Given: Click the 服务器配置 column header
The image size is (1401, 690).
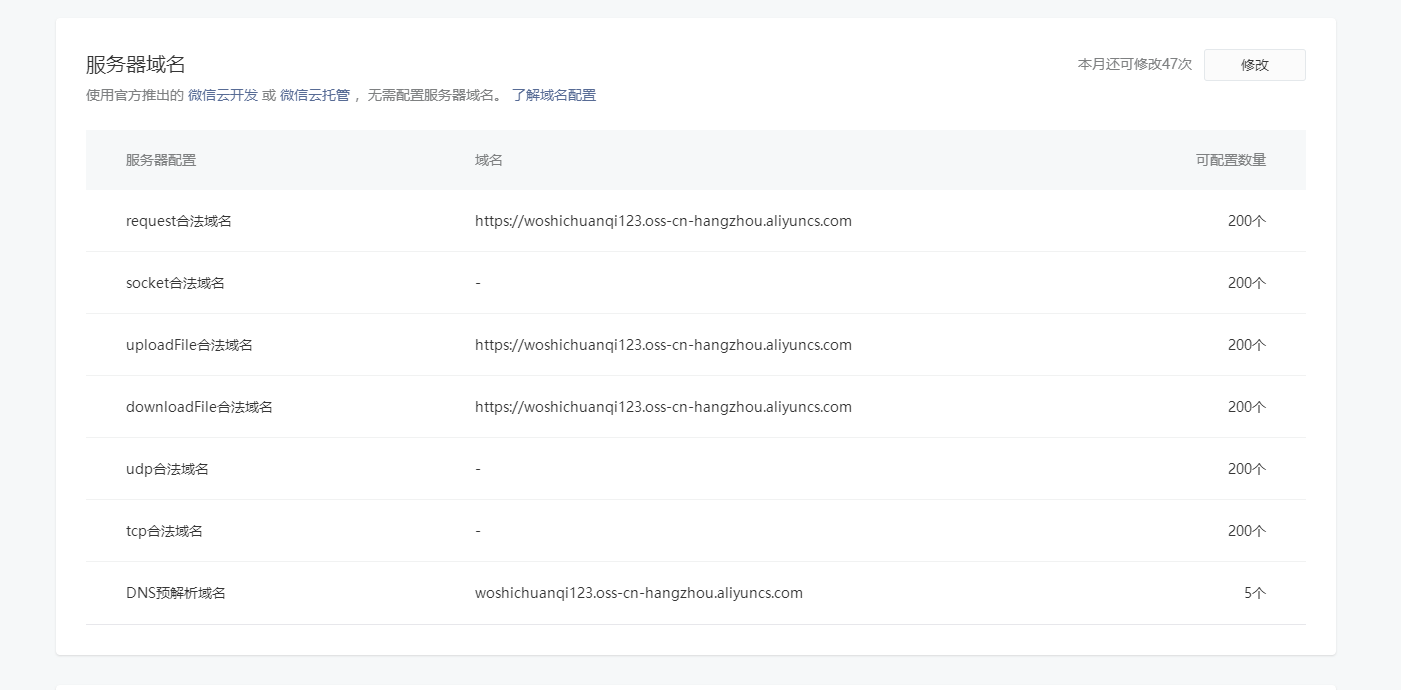Looking at the screenshot, I should click(x=161, y=160).
